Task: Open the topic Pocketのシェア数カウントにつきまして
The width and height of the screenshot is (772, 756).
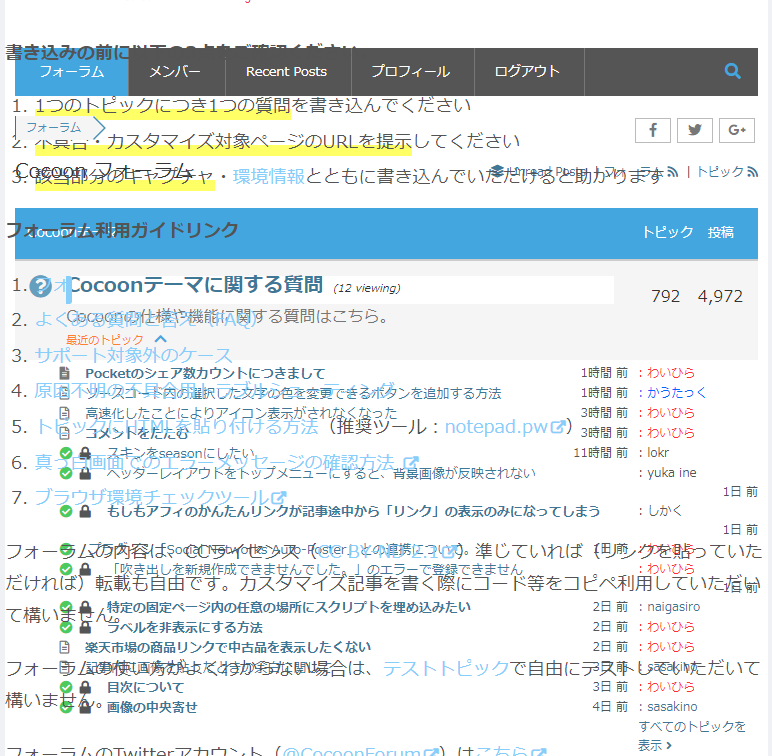Action: (x=205, y=373)
